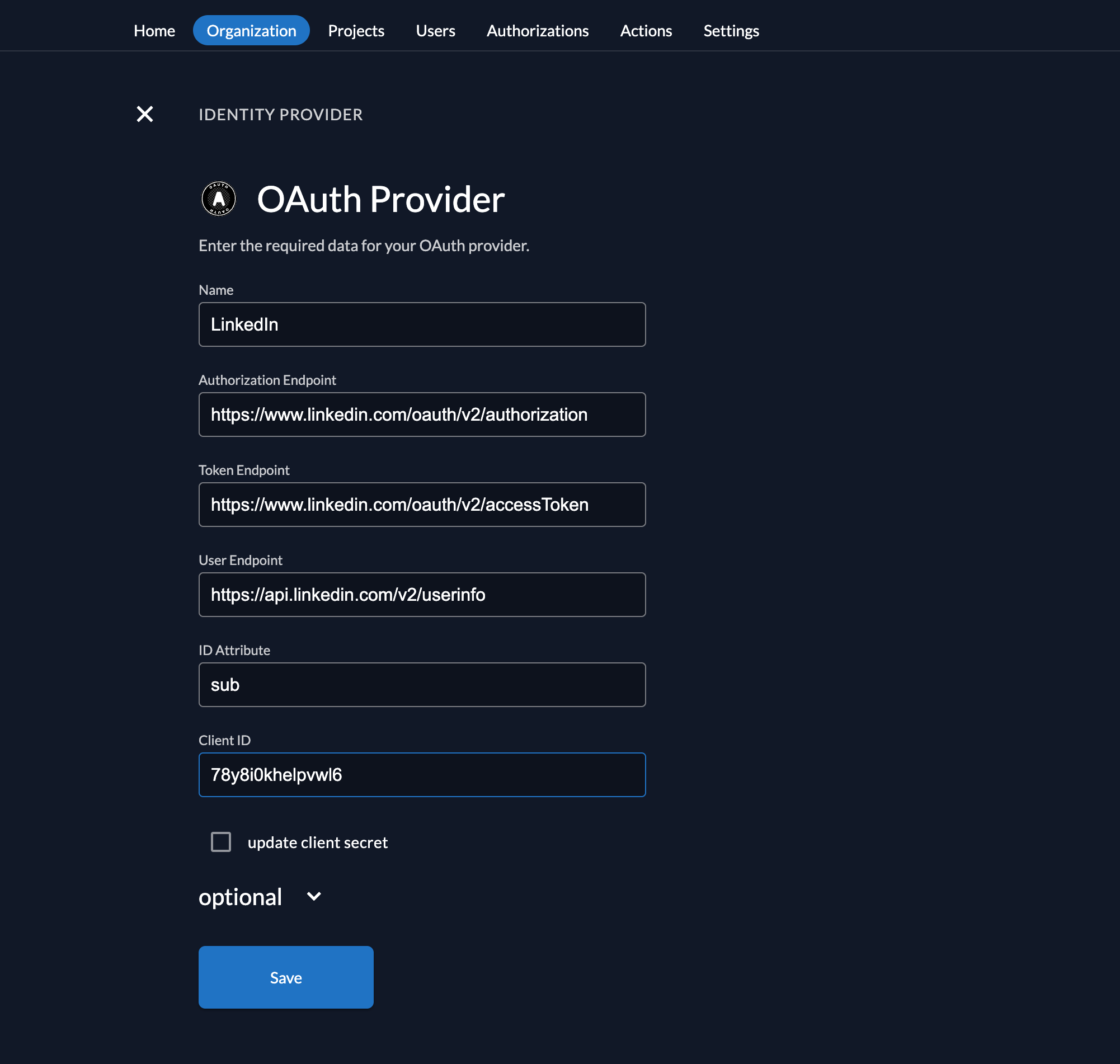Expand the optional section chevron

(x=314, y=896)
